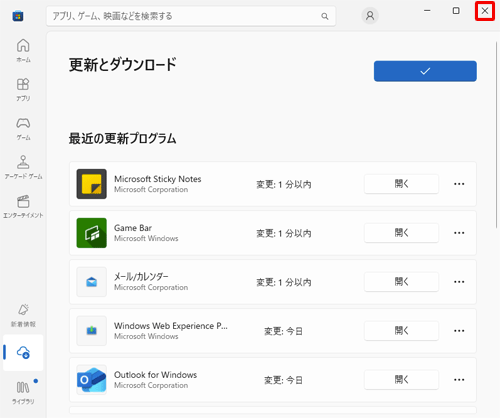Minimize the Microsoft Store window
Image resolution: width=500 pixels, height=418 pixels.
[x=427, y=11]
